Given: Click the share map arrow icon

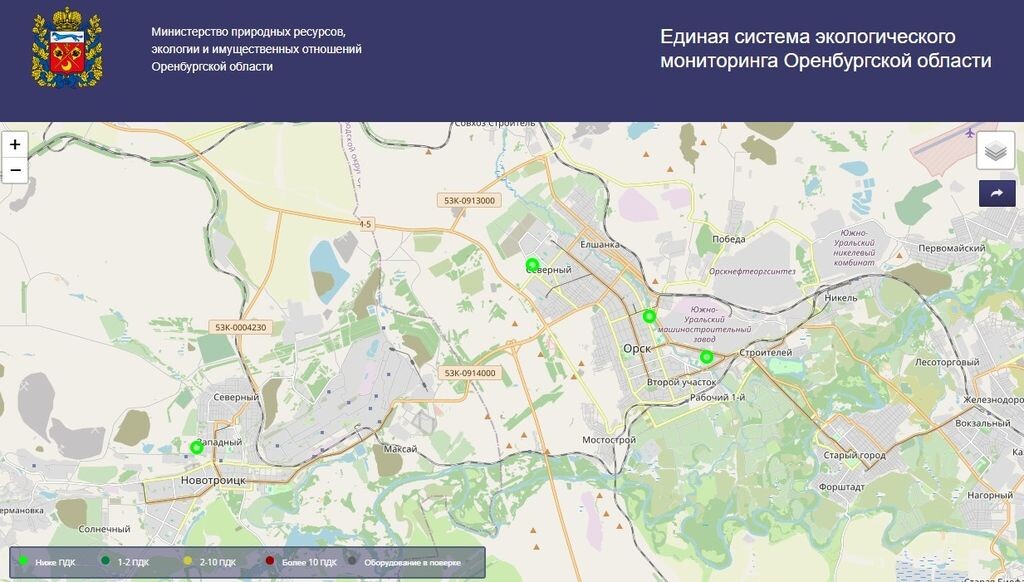Looking at the screenshot, I should tap(996, 191).
